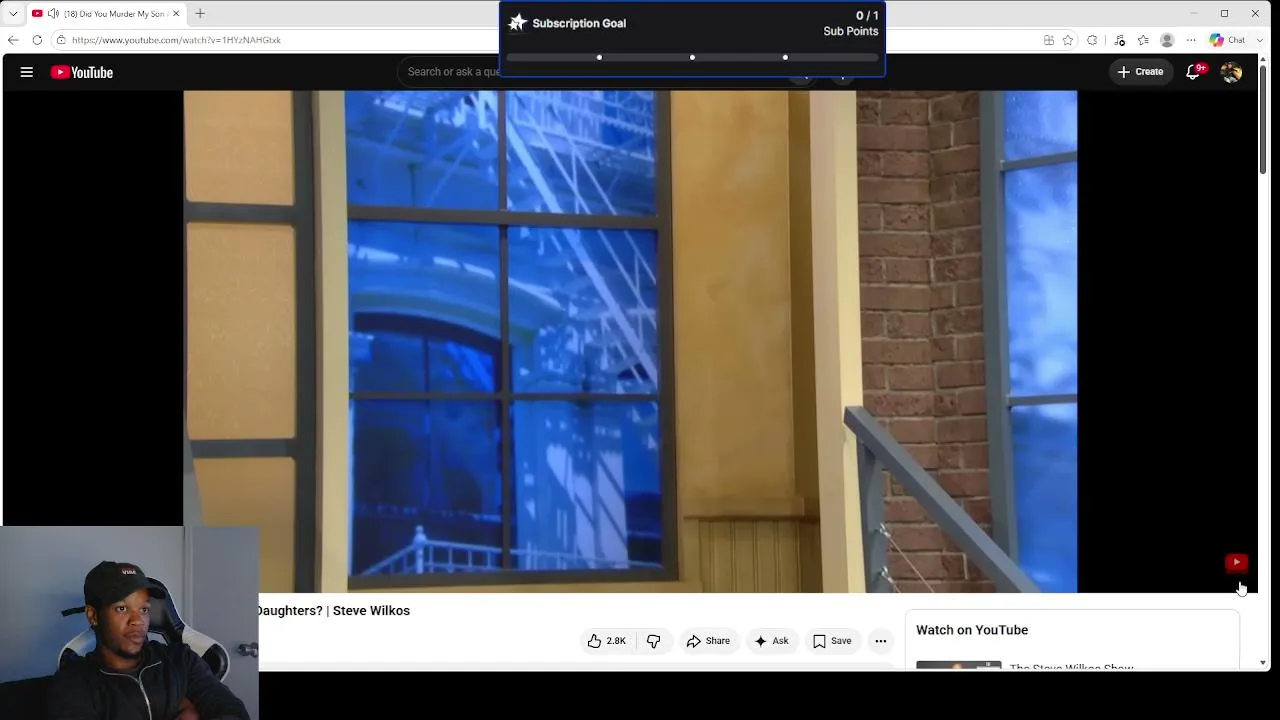Open the split screen icon in address bar
Image resolution: width=1280 pixels, height=720 pixels.
pos(1049,40)
